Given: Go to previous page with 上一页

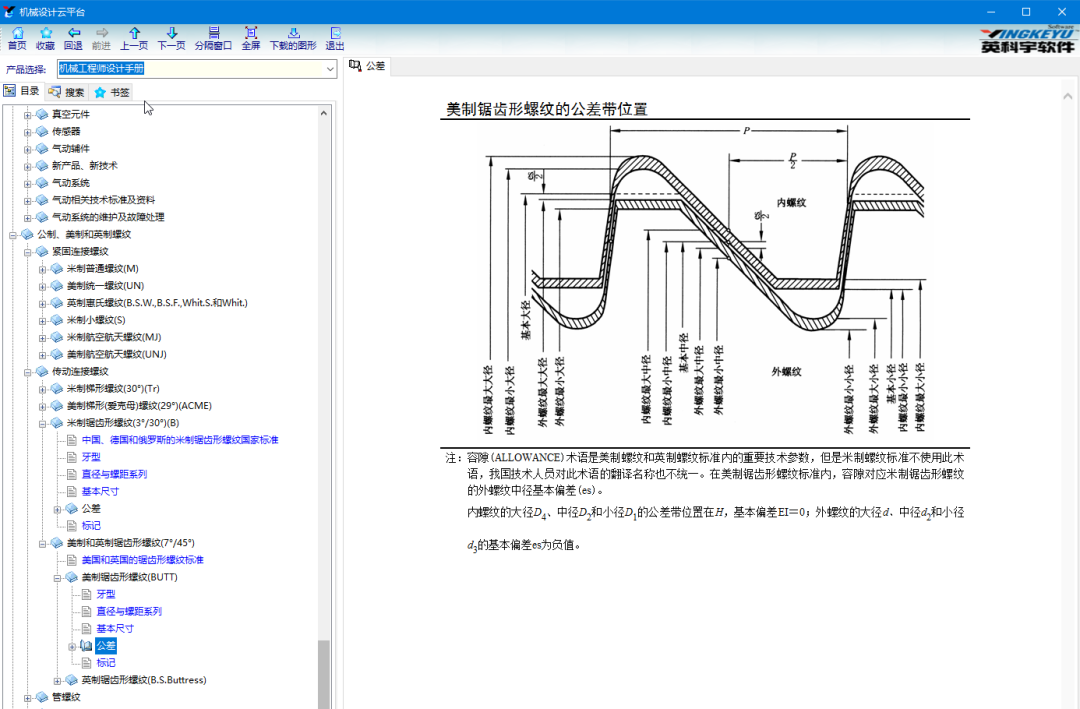Looking at the screenshot, I should click(x=134, y=38).
